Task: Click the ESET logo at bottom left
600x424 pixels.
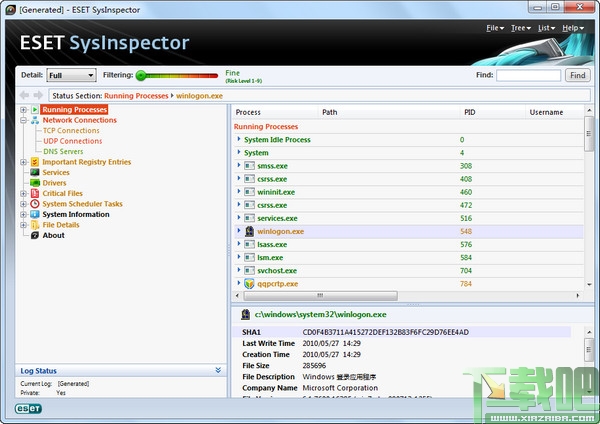Action: pyautogui.click(x=28, y=408)
